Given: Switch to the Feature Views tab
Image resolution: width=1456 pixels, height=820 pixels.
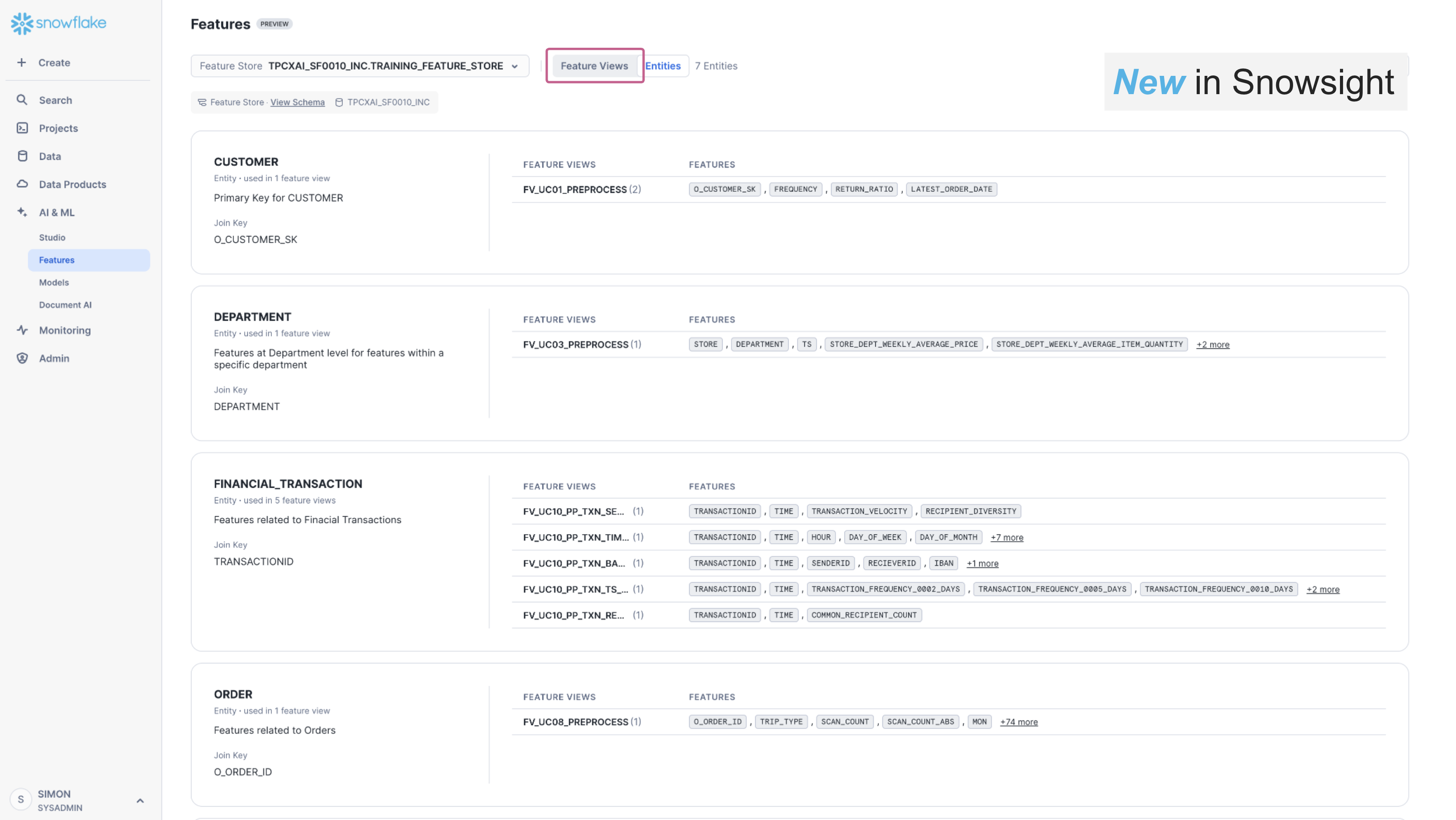Looking at the screenshot, I should [594, 66].
